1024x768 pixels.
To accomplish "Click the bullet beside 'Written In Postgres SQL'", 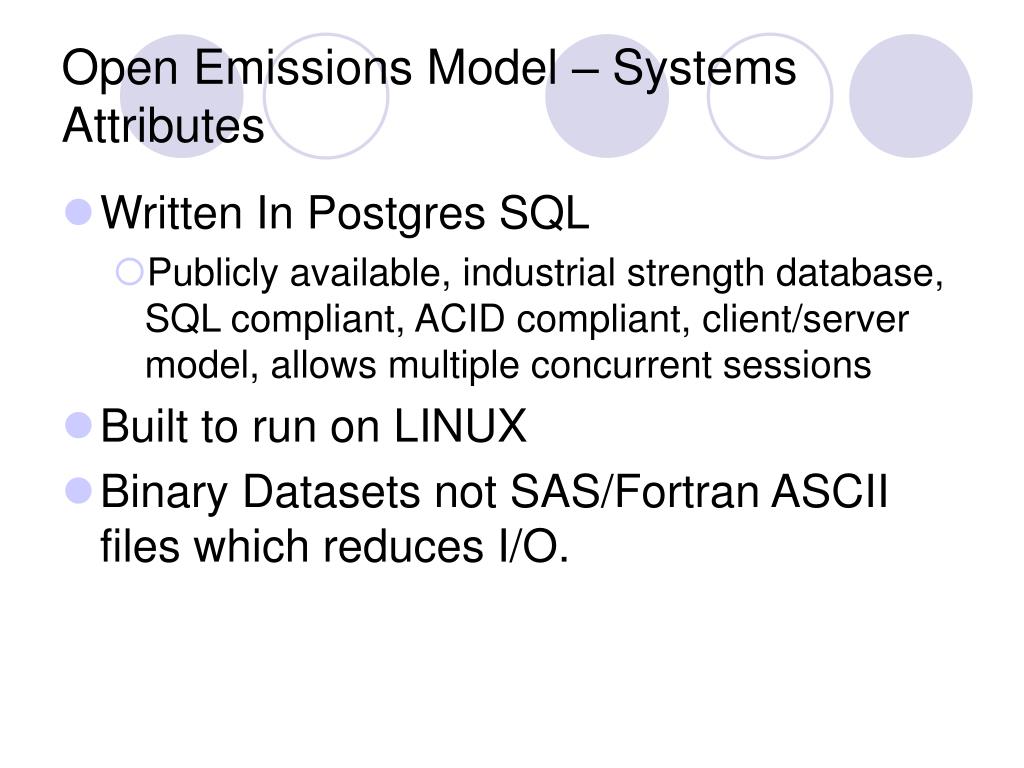I will click(79, 212).
